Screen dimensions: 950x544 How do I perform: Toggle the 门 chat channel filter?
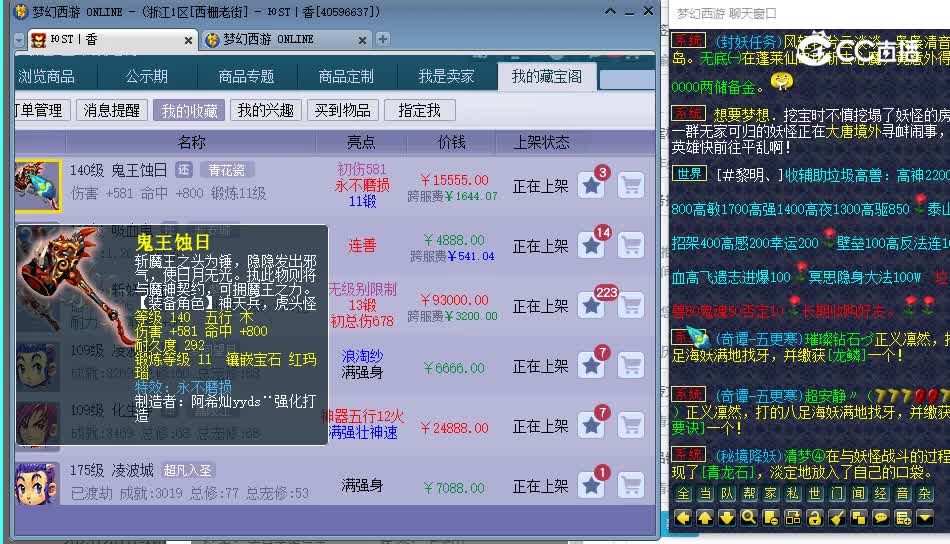coord(837,494)
